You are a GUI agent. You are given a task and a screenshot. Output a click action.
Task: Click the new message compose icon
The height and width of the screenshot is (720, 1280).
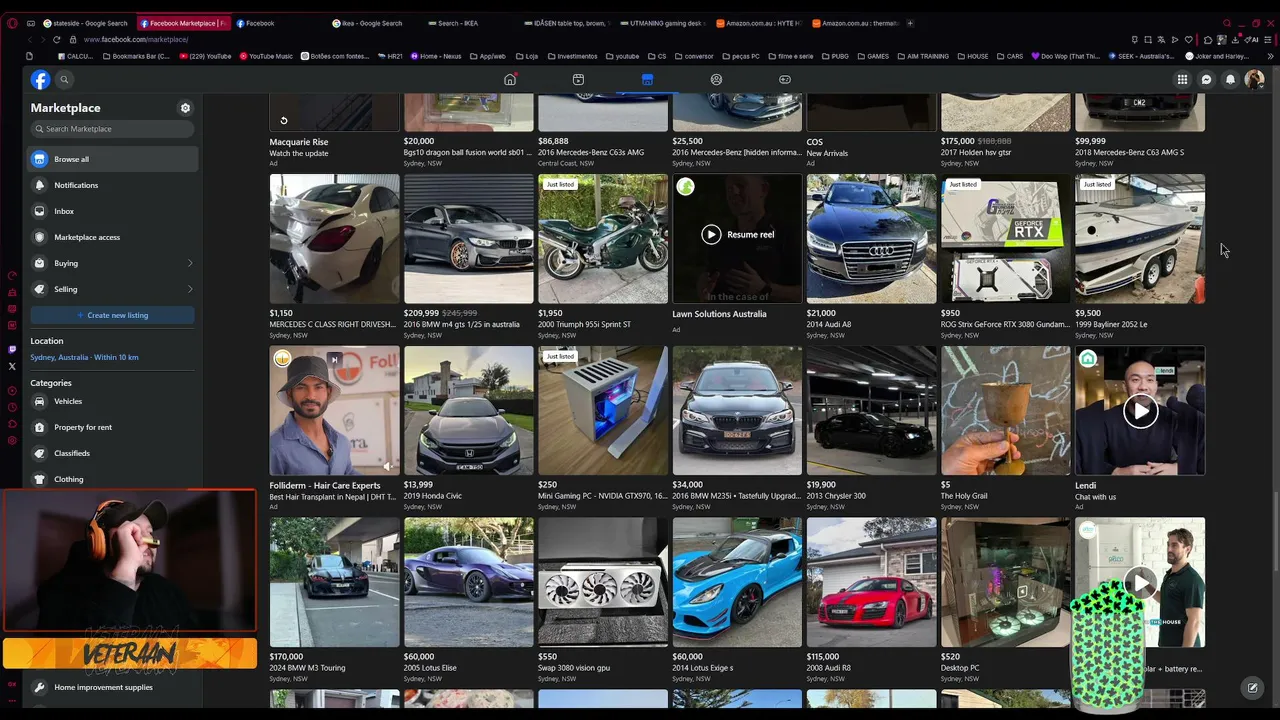point(1252,688)
